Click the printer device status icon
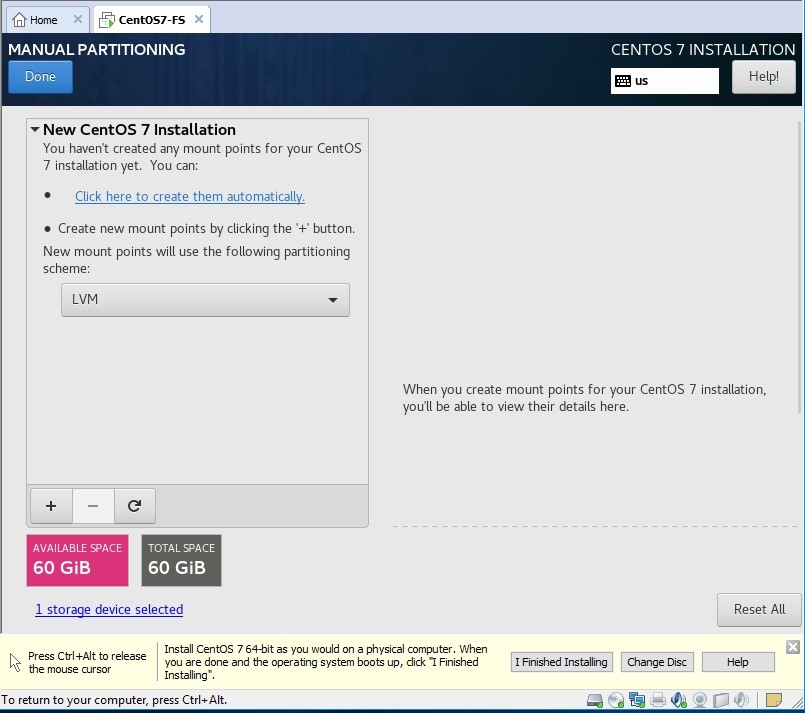The height and width of the screenshot is (713, 805). click(x=658, y=700)
